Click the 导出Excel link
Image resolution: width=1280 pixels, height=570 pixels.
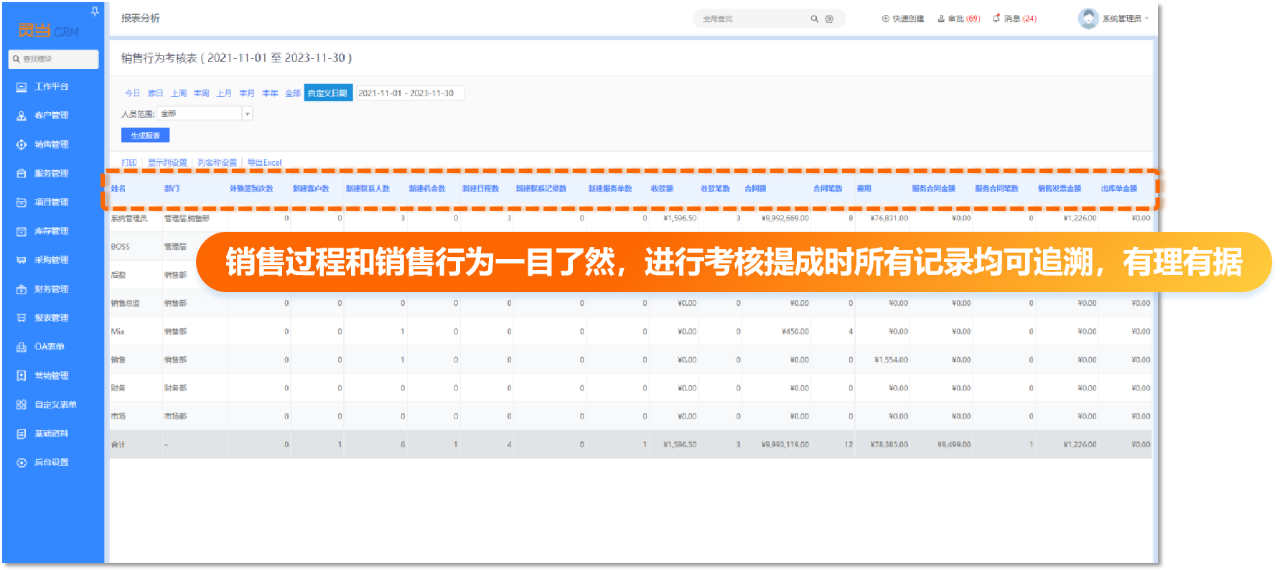coord(265,162)
